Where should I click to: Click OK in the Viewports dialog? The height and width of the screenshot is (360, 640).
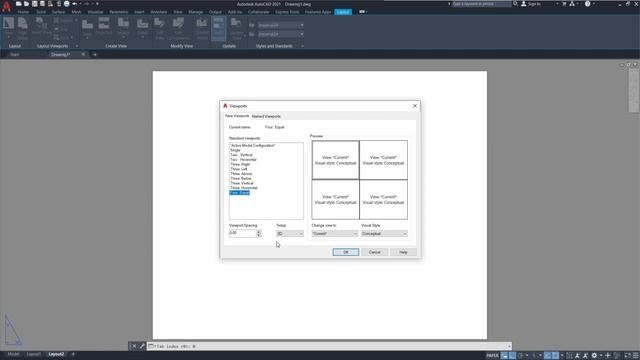(346, 252)
